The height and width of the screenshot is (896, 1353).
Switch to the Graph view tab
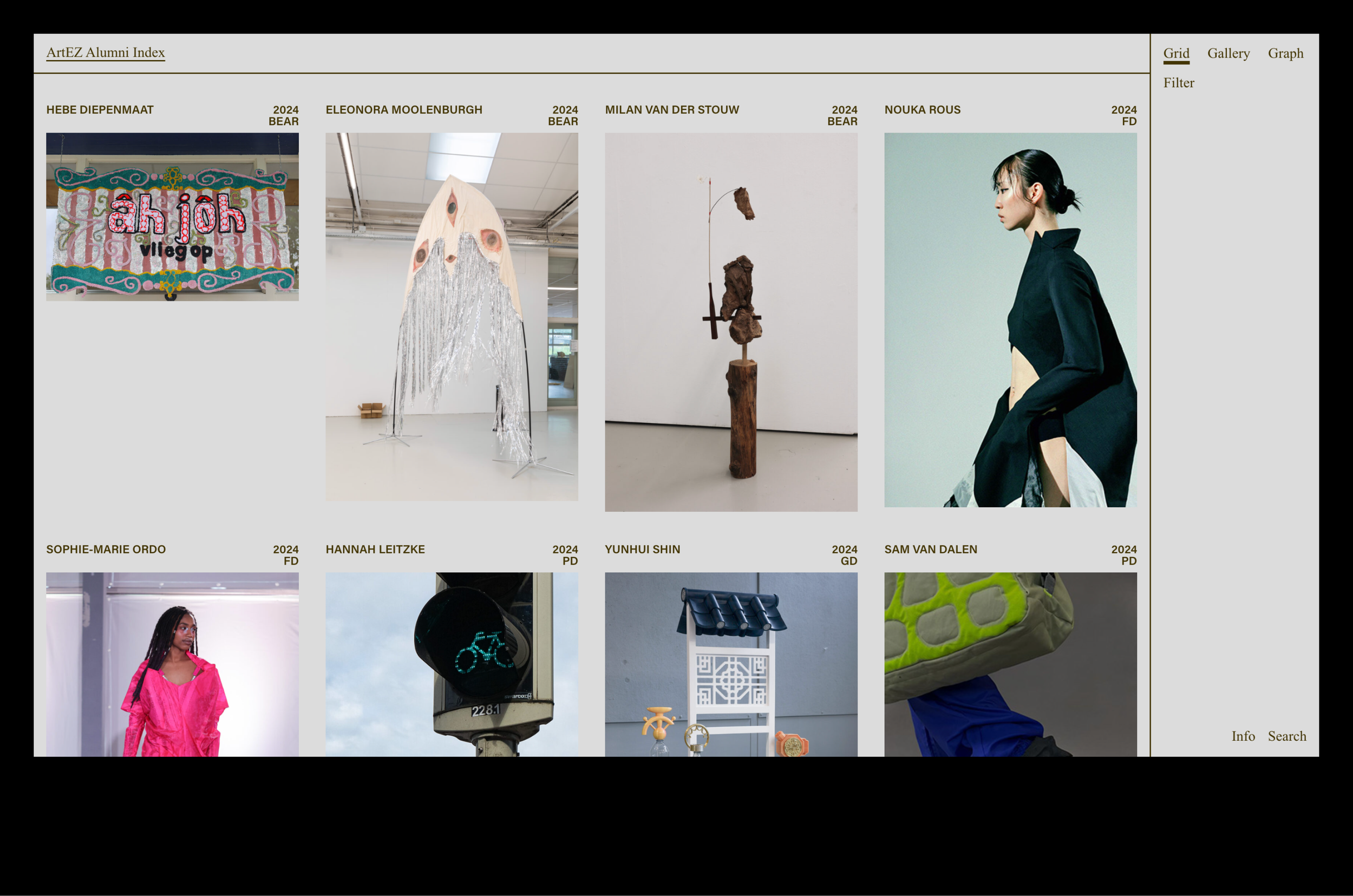(1285, 53)
